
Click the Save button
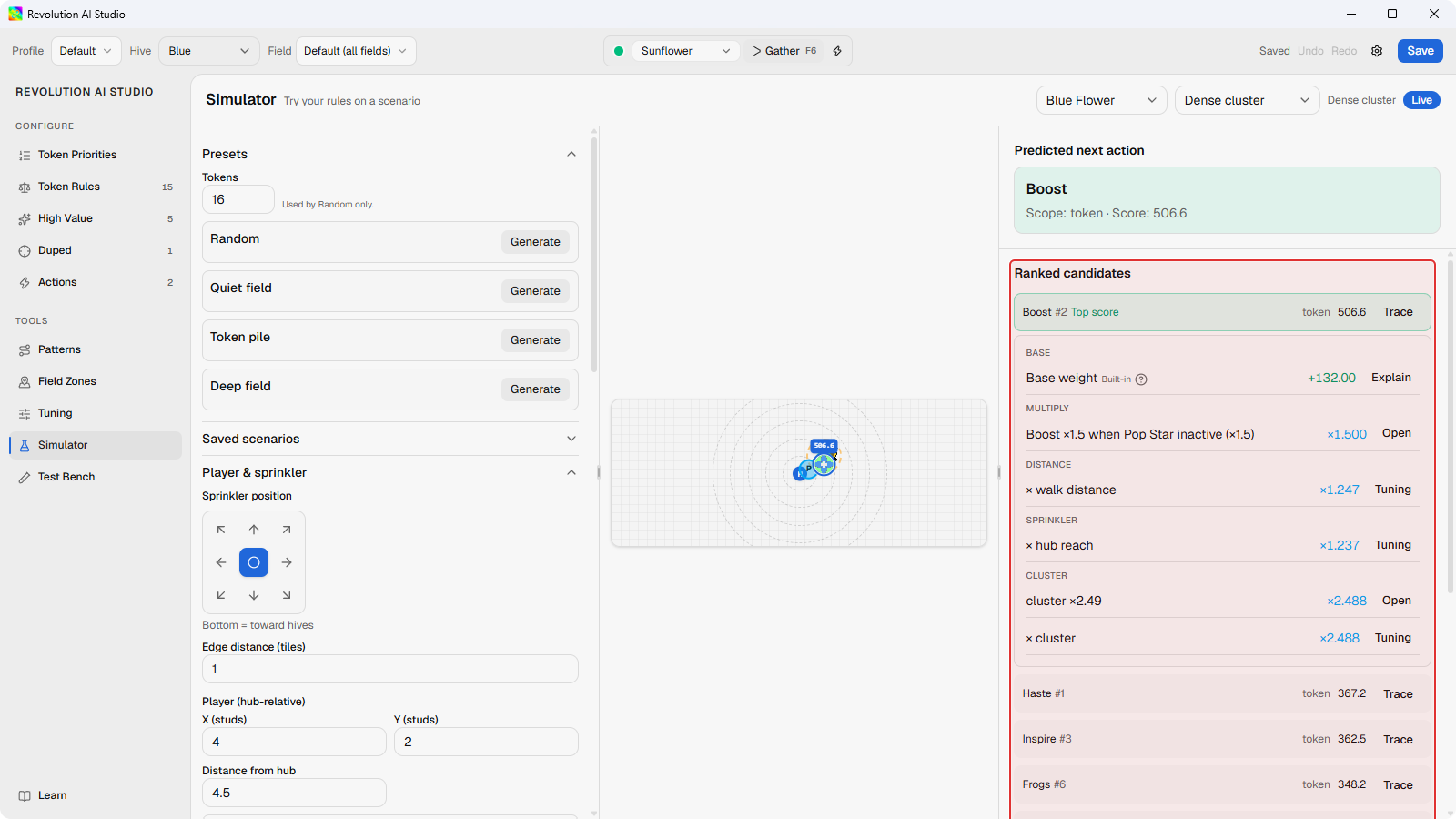click(1421, 51)
